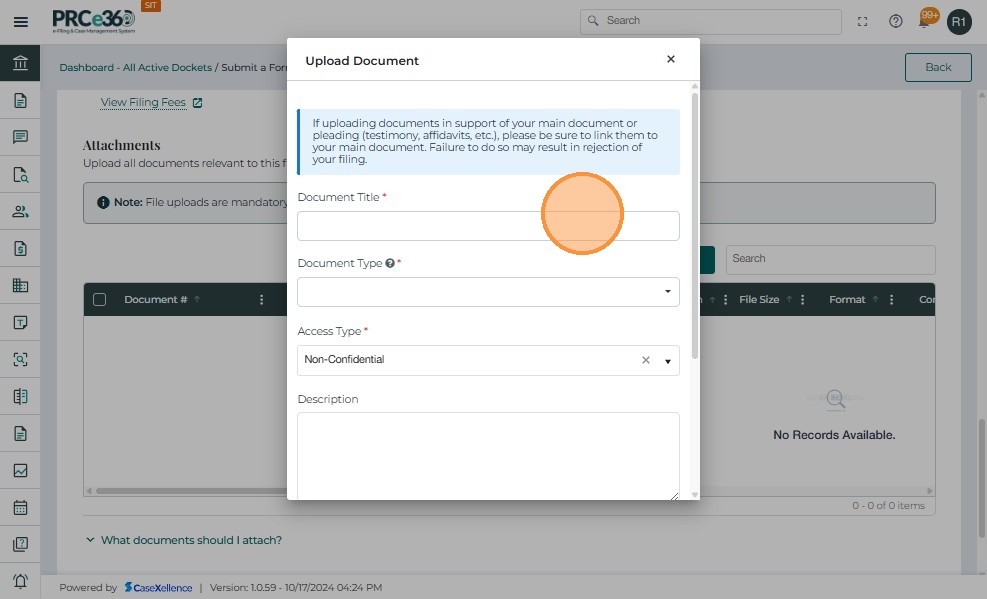Viewport: 987px width, 599px height.
Task: Open the Document Type dropdown
Action: click(x=488, y=292)
